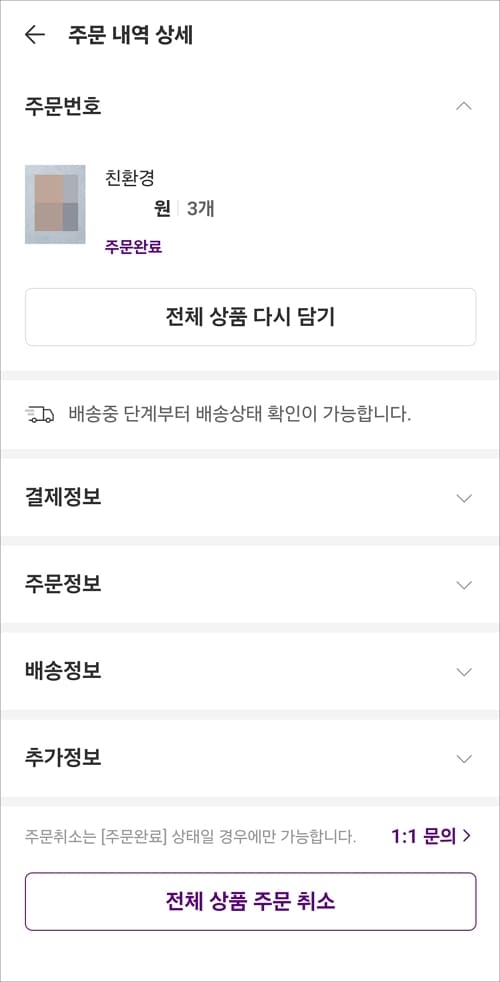Select the 친환경 product name

pos(129,178)
